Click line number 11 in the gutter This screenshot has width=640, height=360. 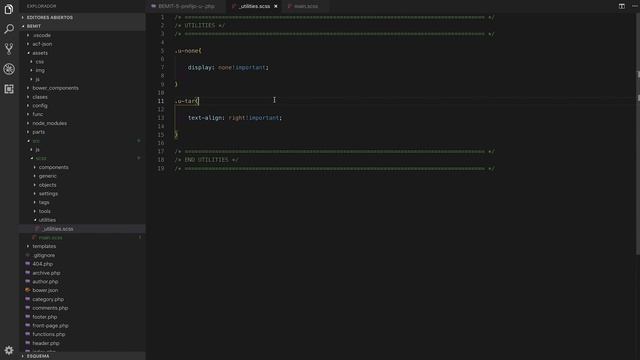click(161, 101)
